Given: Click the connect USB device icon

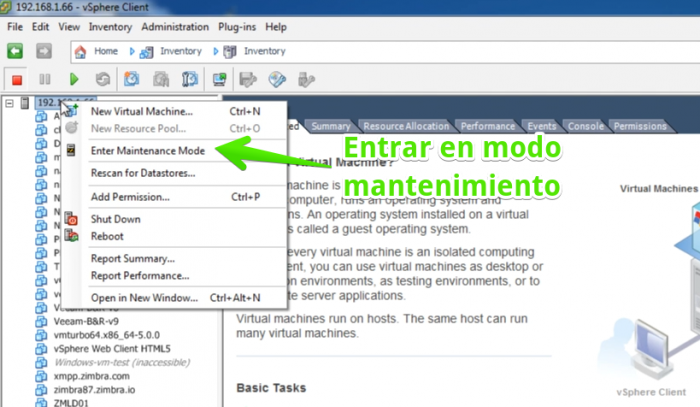Looking at the screenshot, I should coord(306,79).
